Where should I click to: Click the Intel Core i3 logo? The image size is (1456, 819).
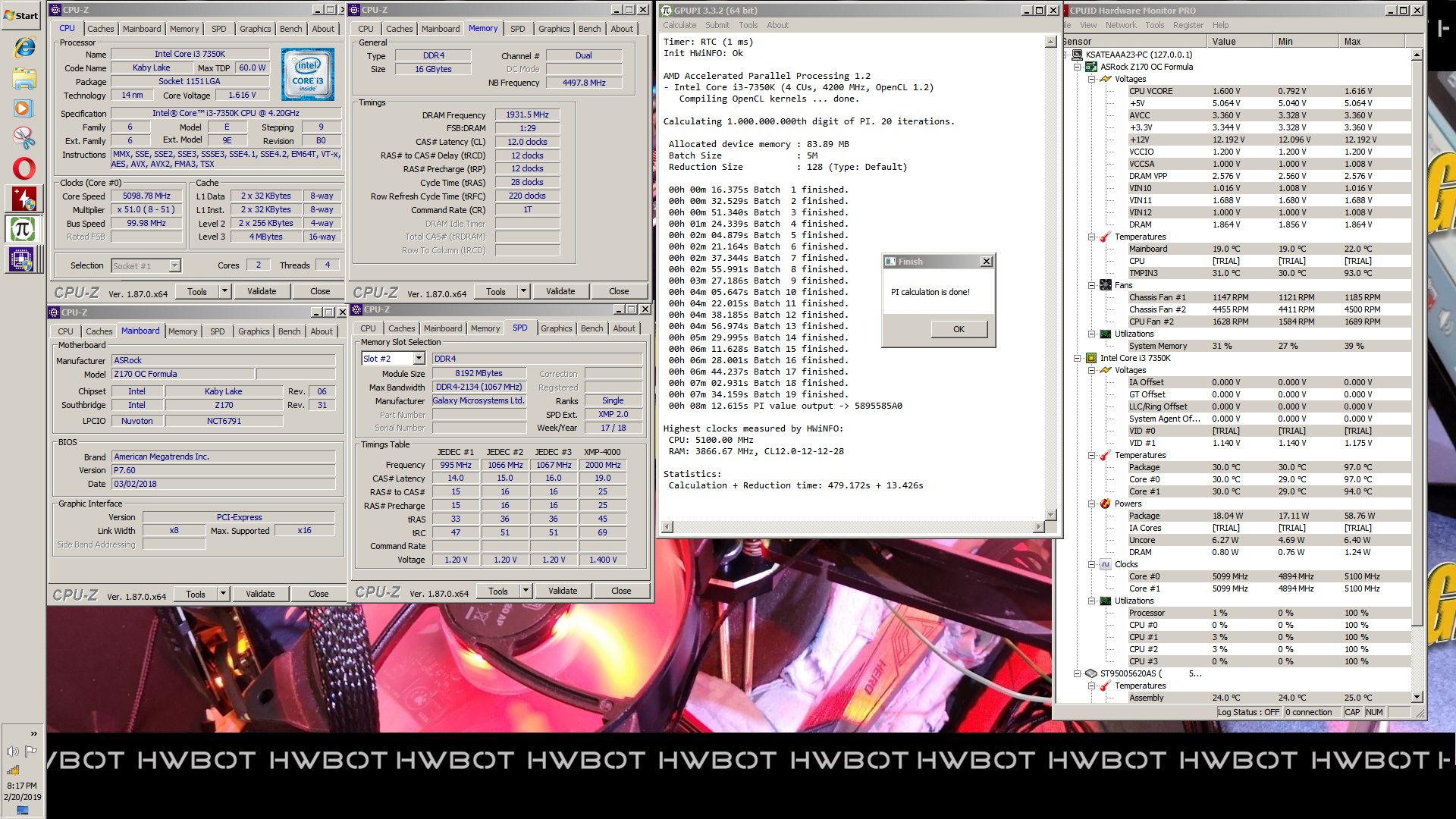coord(307,75)
